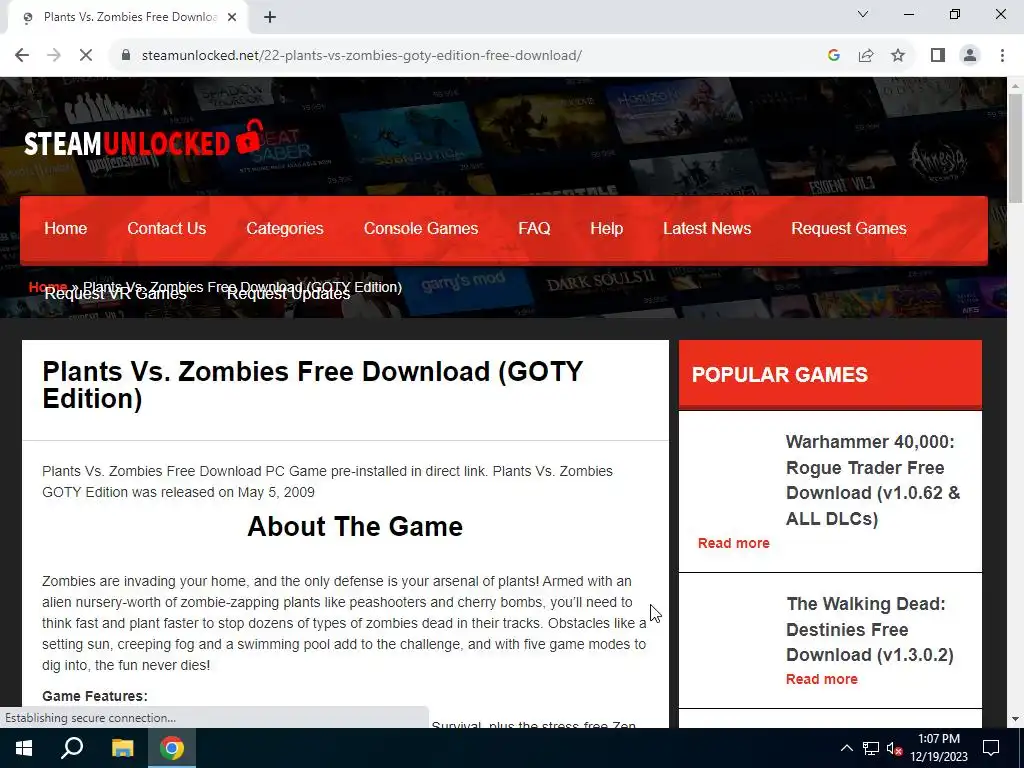1024x768 pixels.
Task: Click the Home breadcrumb link
Action: pyautogui.click(x=48, y=286)
